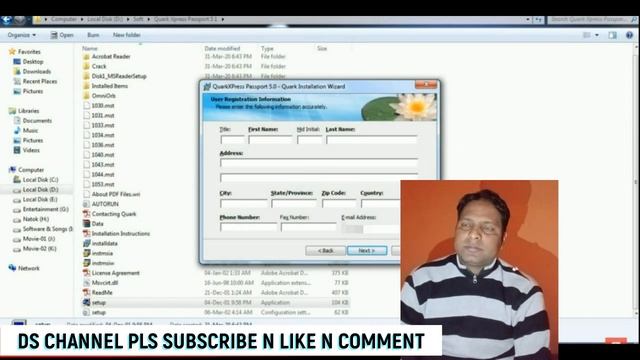The height and width of the screenshot is (360, 640).
Task: Open Installation Instructions PDF icon
Action: click(87, 233)
